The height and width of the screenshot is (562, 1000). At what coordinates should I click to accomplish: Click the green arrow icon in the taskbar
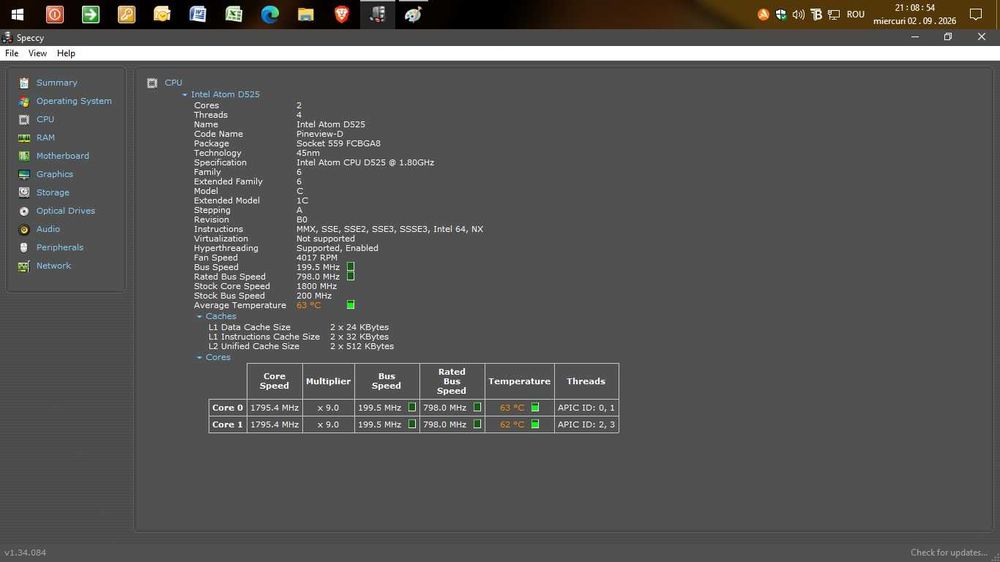click(x=91, y=14)
